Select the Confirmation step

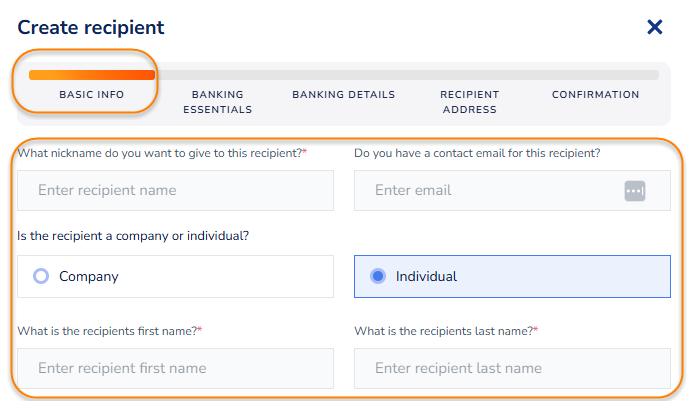595,95
